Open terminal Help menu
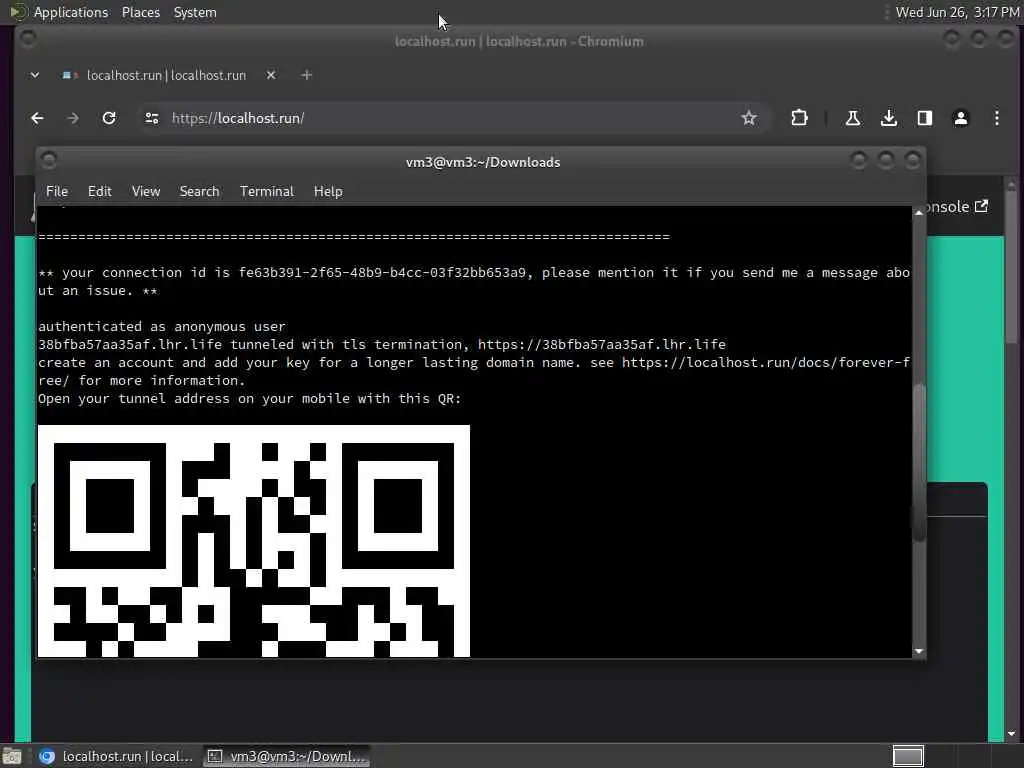Screen dimensions: 1024x768 click(328, 191)
